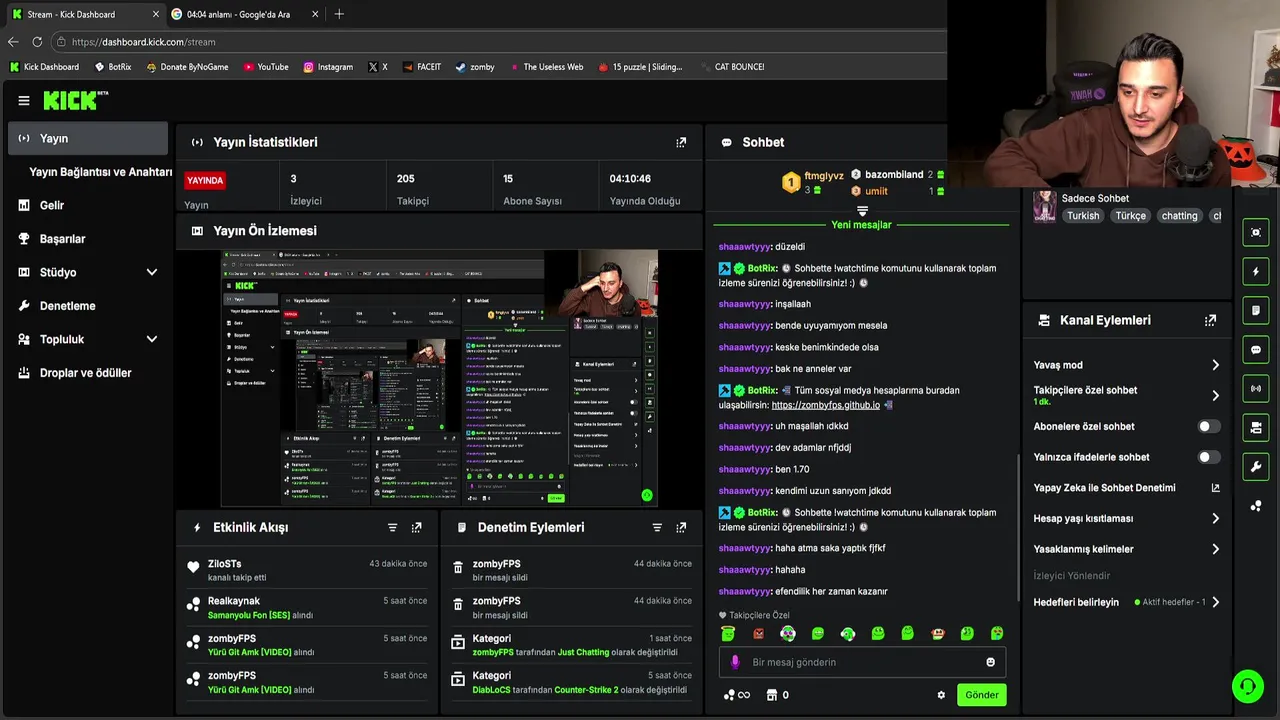
Task: Click the bazombiland leaderboard entry
Action: [897, 175]
